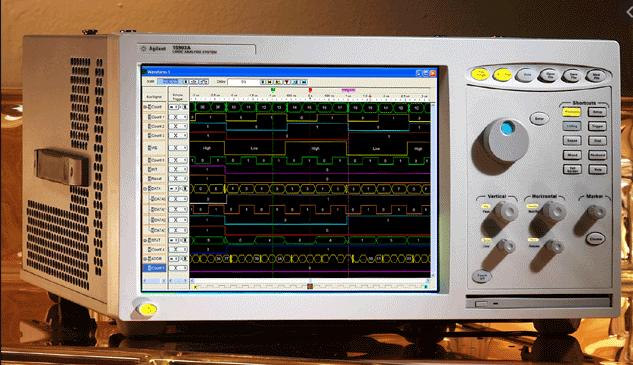
Task: Click the Marker knob
Action: click(x=594, y=214)
